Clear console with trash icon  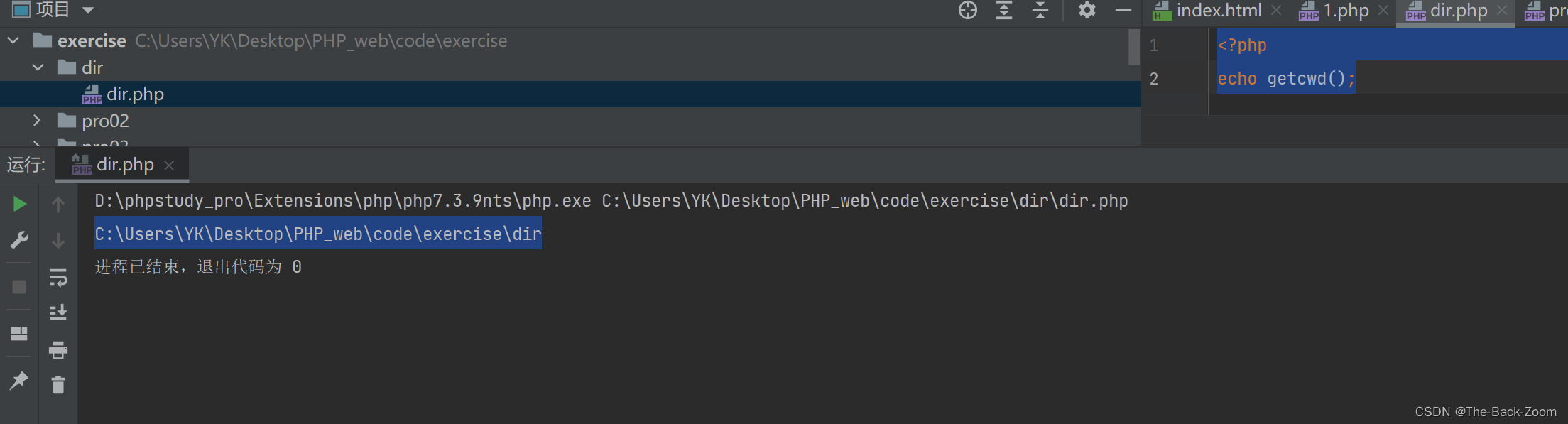coord(58,385)
